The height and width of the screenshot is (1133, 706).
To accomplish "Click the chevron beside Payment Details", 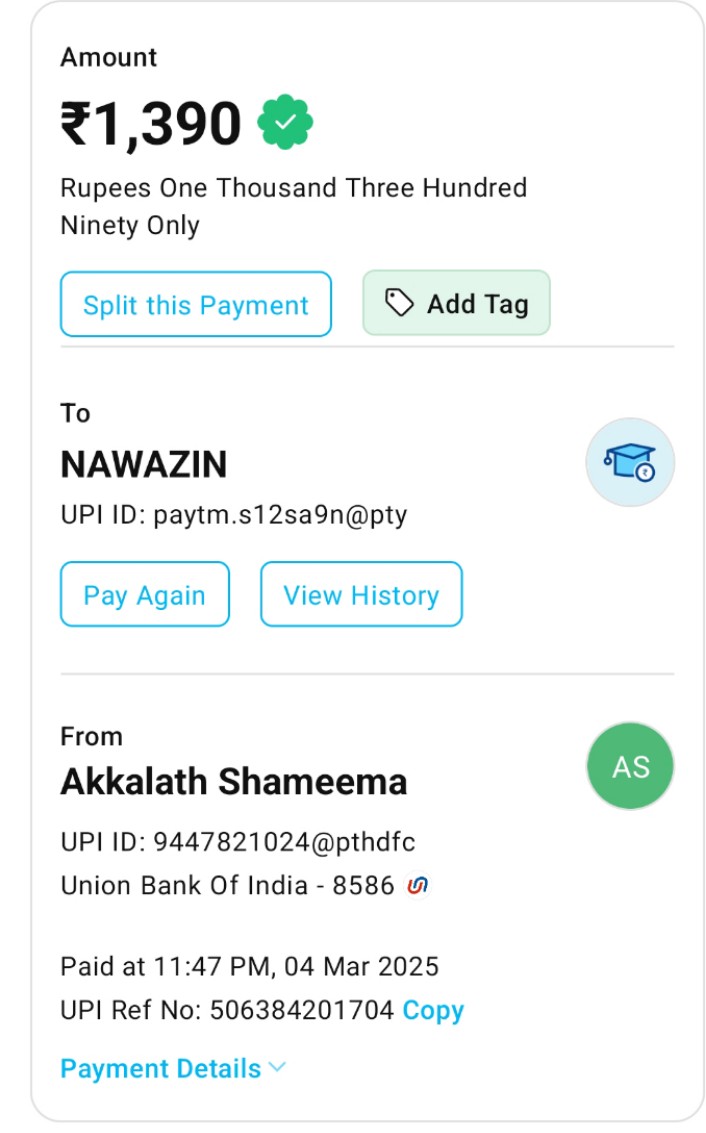I will pos(277,1067).
